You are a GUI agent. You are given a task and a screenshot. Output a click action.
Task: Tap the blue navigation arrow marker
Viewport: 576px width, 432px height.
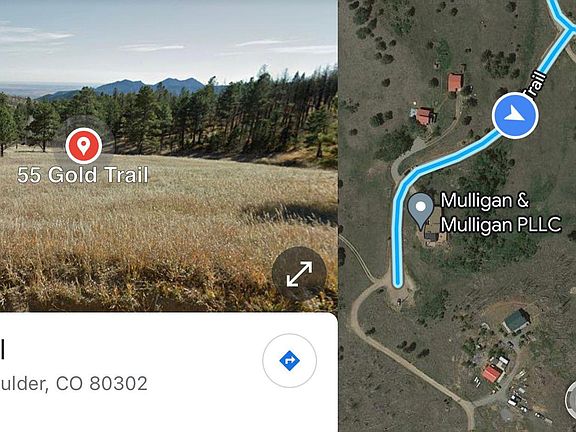coord(515,115)
